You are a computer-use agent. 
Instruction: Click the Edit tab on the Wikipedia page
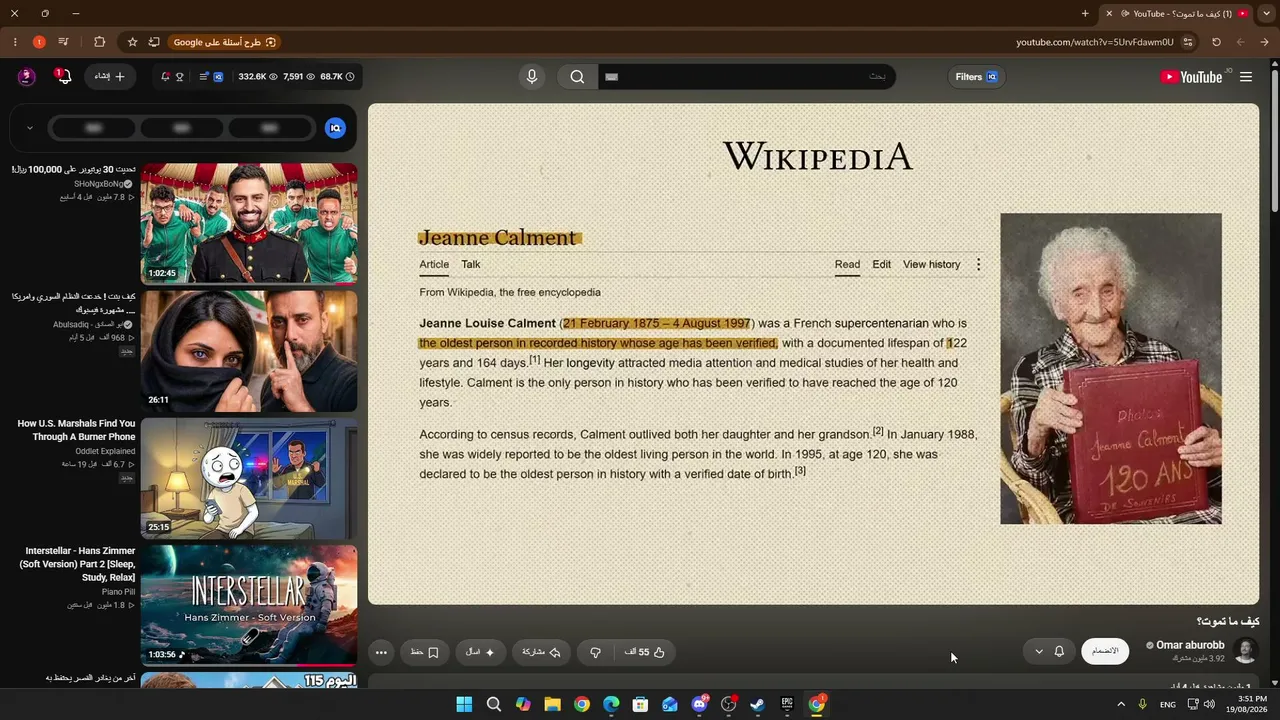tap(881, 265)
